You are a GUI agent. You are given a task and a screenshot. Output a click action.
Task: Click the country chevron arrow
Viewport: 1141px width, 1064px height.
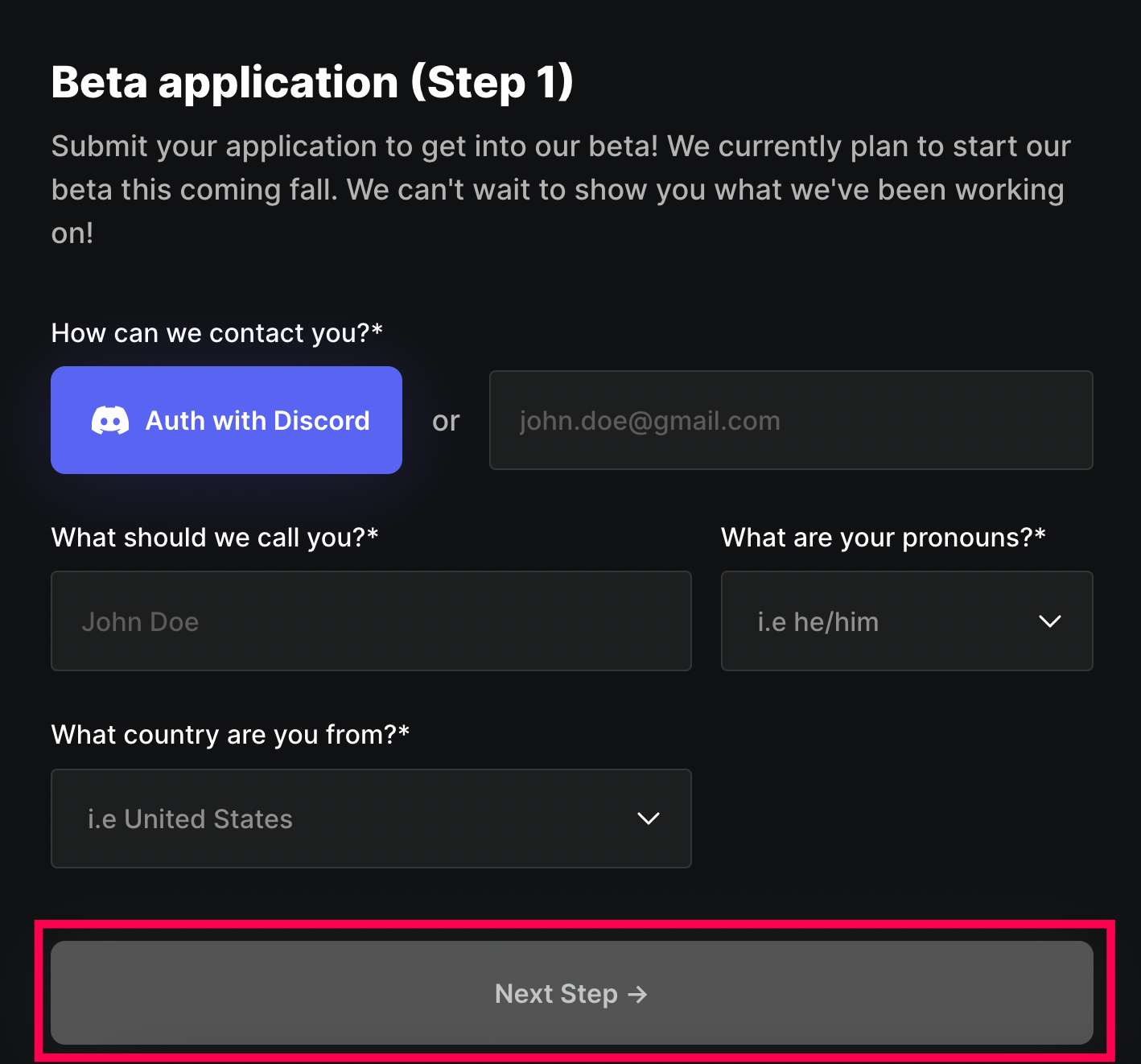tap(648, 819)
